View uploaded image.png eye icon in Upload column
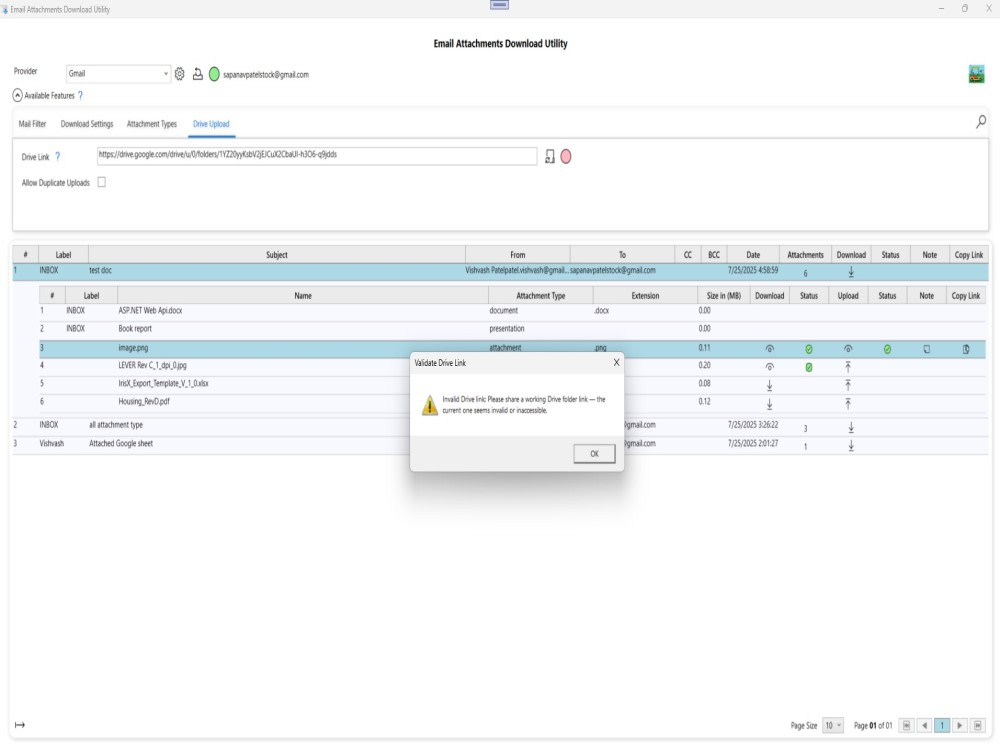1000x750 pixels. (848, 349)
